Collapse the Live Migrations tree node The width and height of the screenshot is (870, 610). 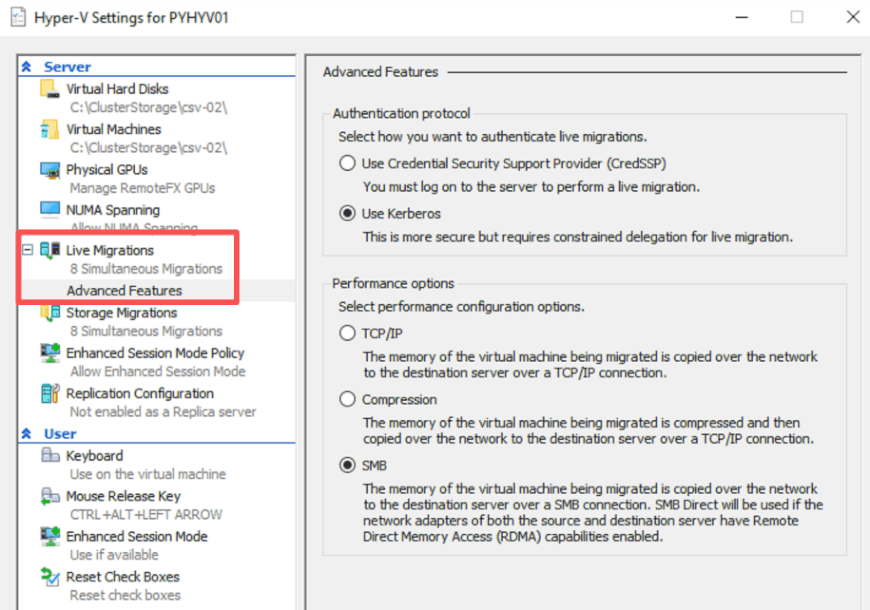(27, 250)
